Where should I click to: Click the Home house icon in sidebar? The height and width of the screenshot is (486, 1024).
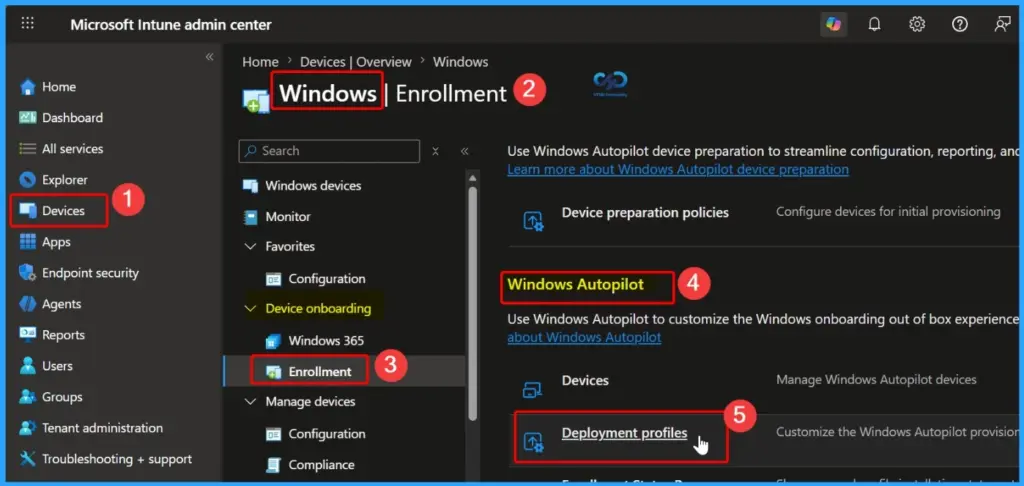tap(27, 87)
